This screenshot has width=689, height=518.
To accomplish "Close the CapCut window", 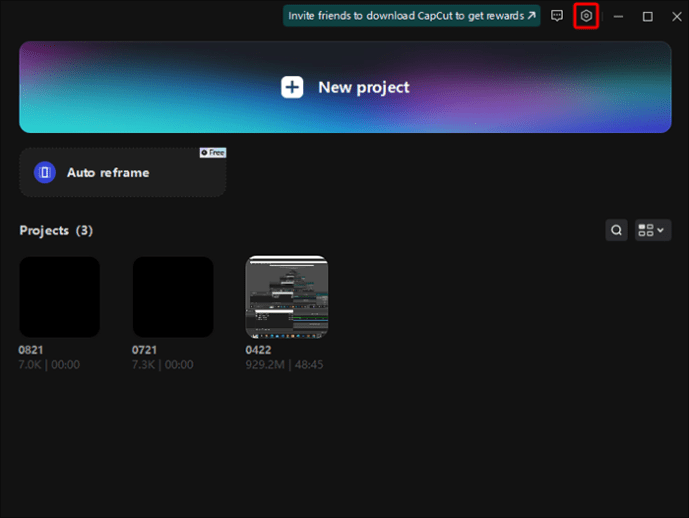I will click(677, 17).
